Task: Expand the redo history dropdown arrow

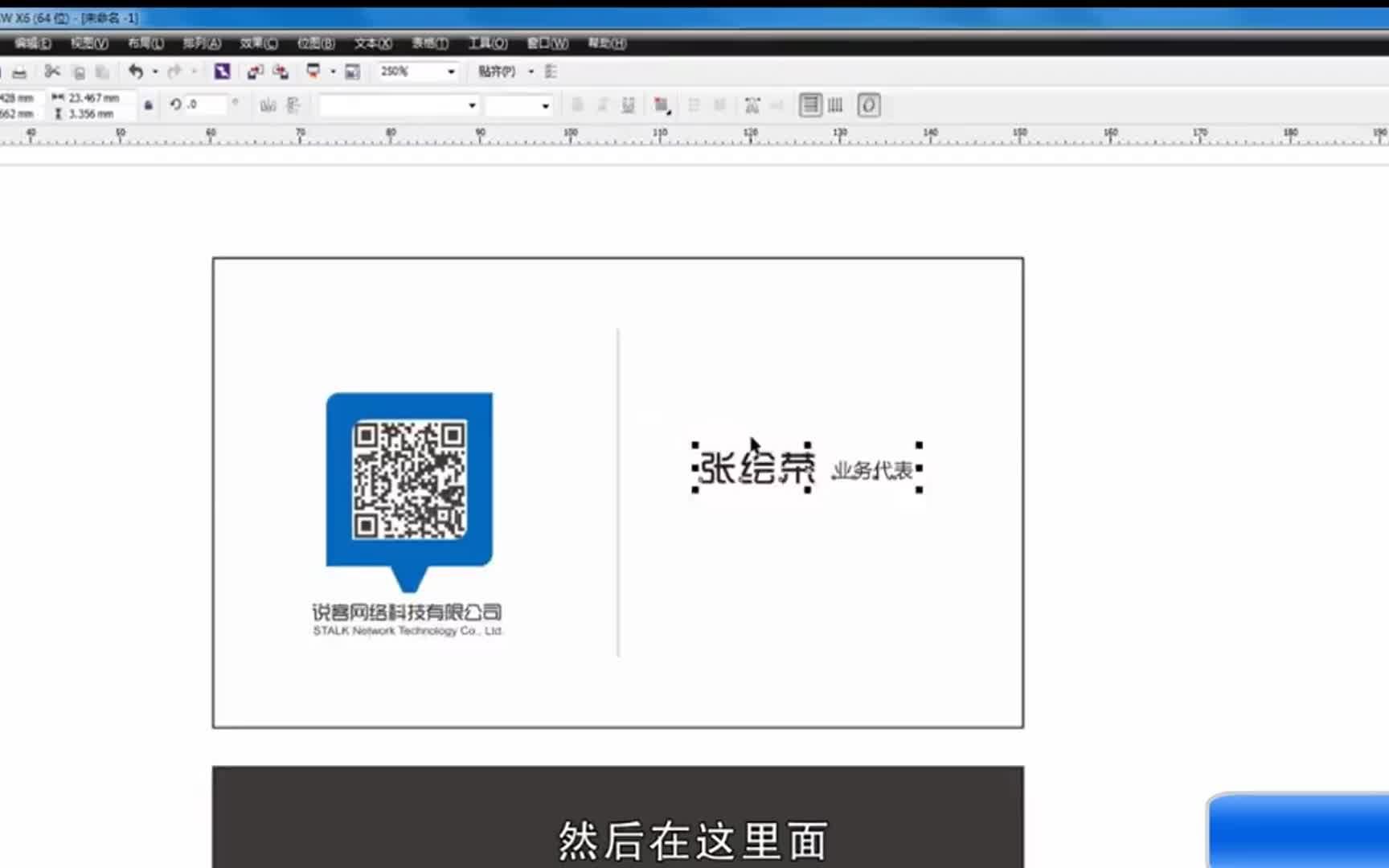Action: (194, 72)
